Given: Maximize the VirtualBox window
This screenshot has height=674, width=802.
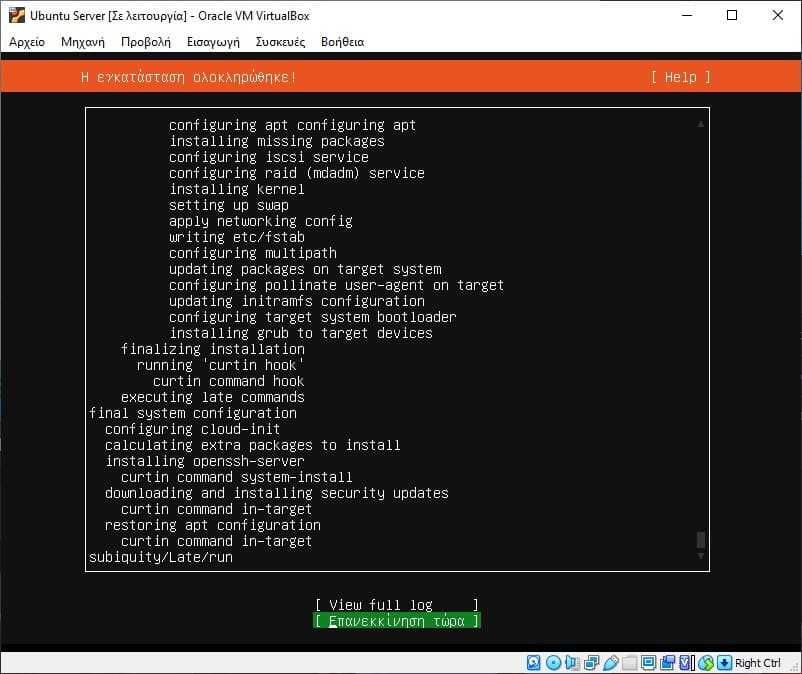Looking at the screenshot, I should (732, 15).
